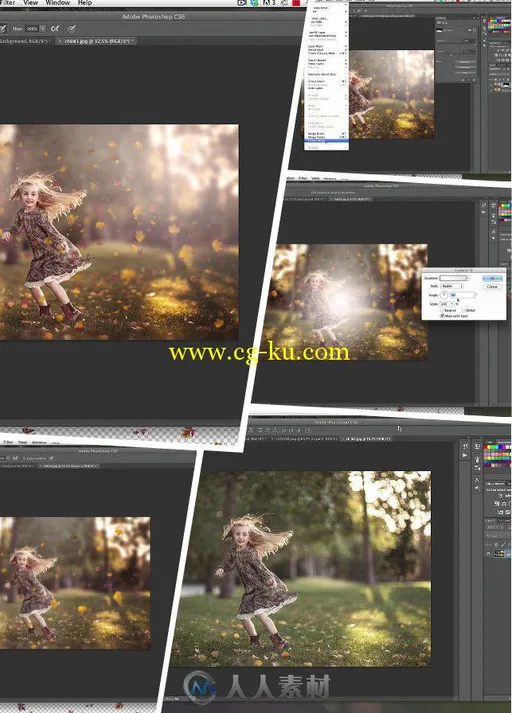Enable airbrush mode beside the Flow field
This screenshot has height=713, width=512.
click(55, 29)
